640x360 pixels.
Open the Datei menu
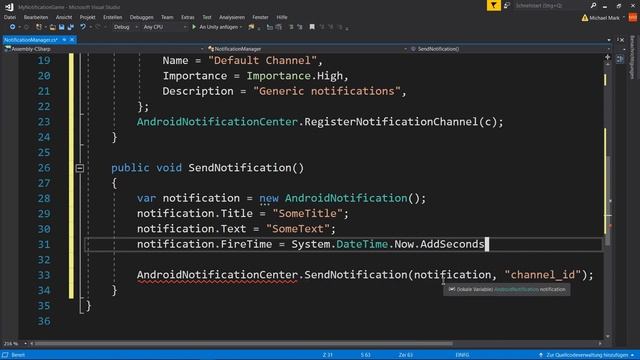click(10, 17)
